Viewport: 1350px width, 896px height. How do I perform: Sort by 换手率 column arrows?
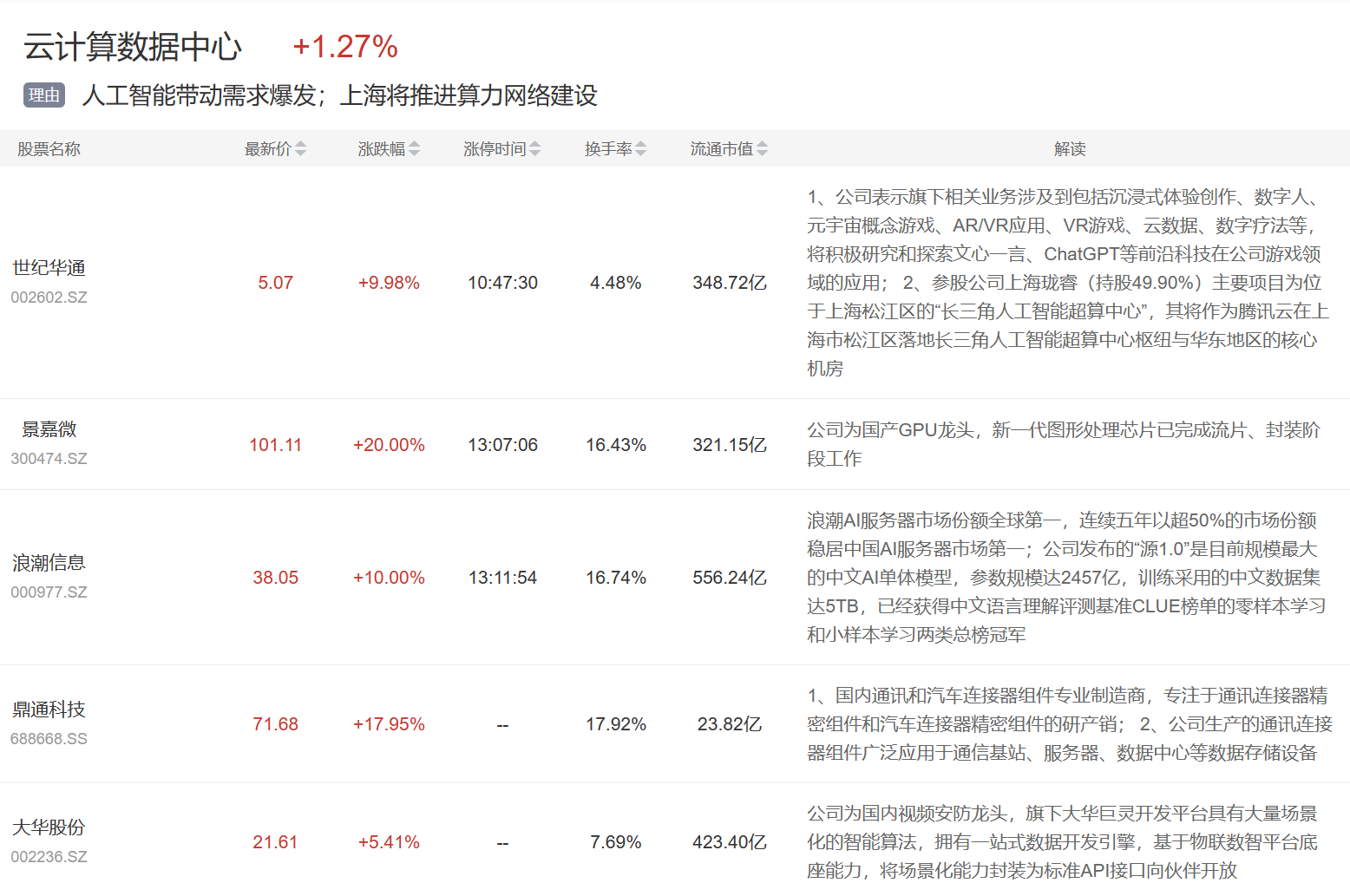pyautogui.click(x=641, y=149)
